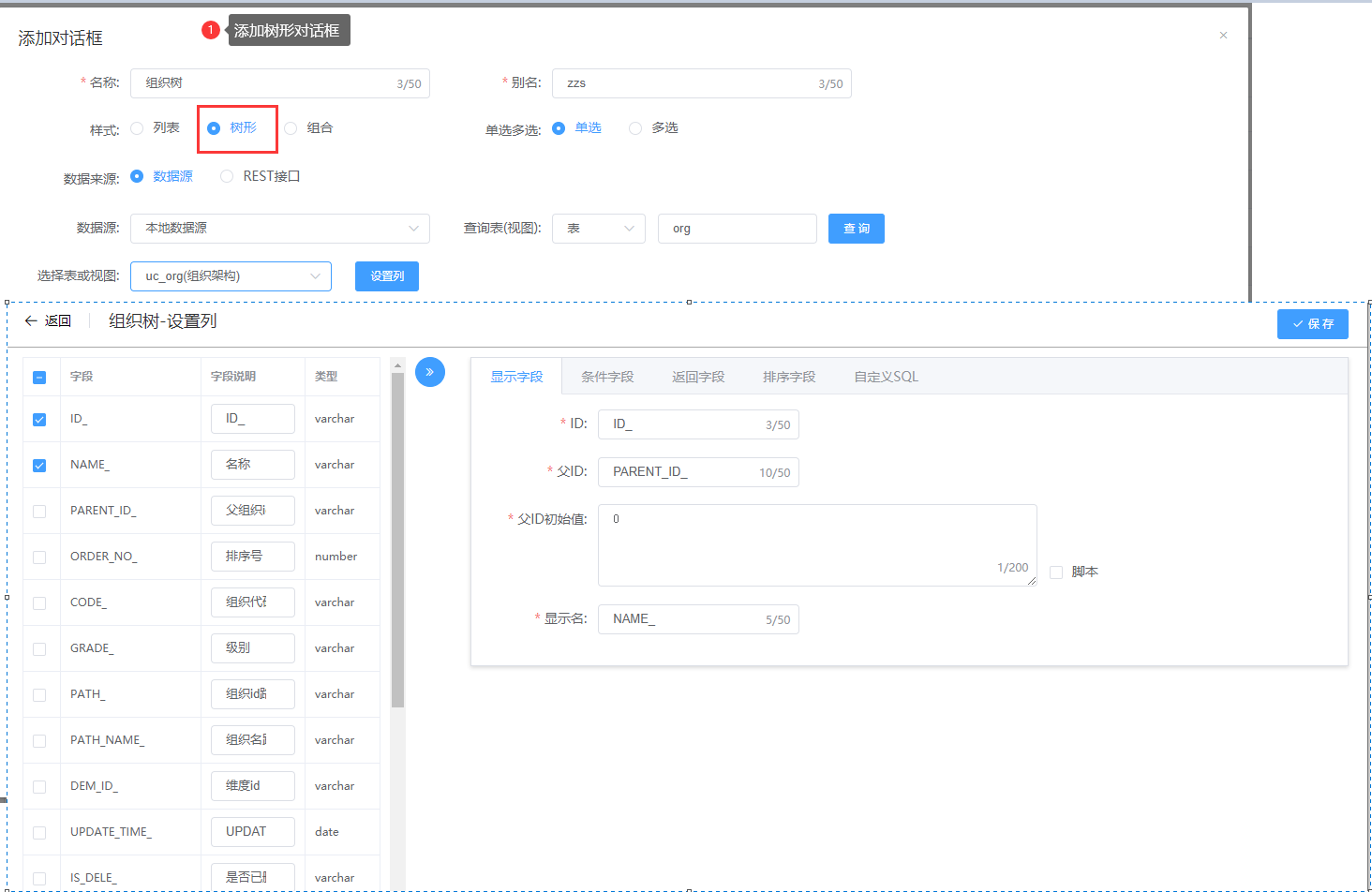The width and height of the screenshot is (1372, 892).
Task: Click the red numbered badge 1
Action: coord(211,30)
